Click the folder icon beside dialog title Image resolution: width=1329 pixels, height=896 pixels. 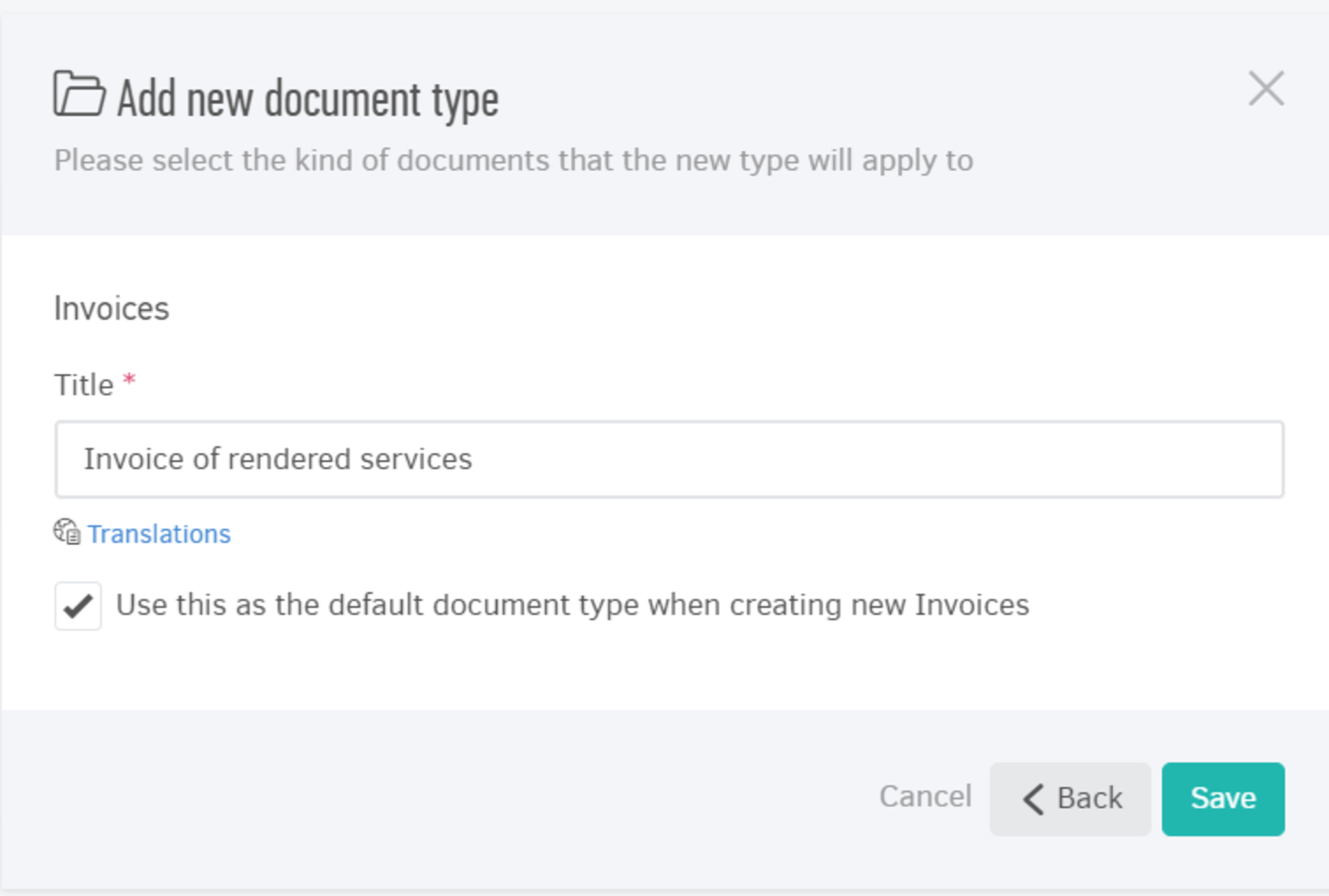(x=79, y=94)
